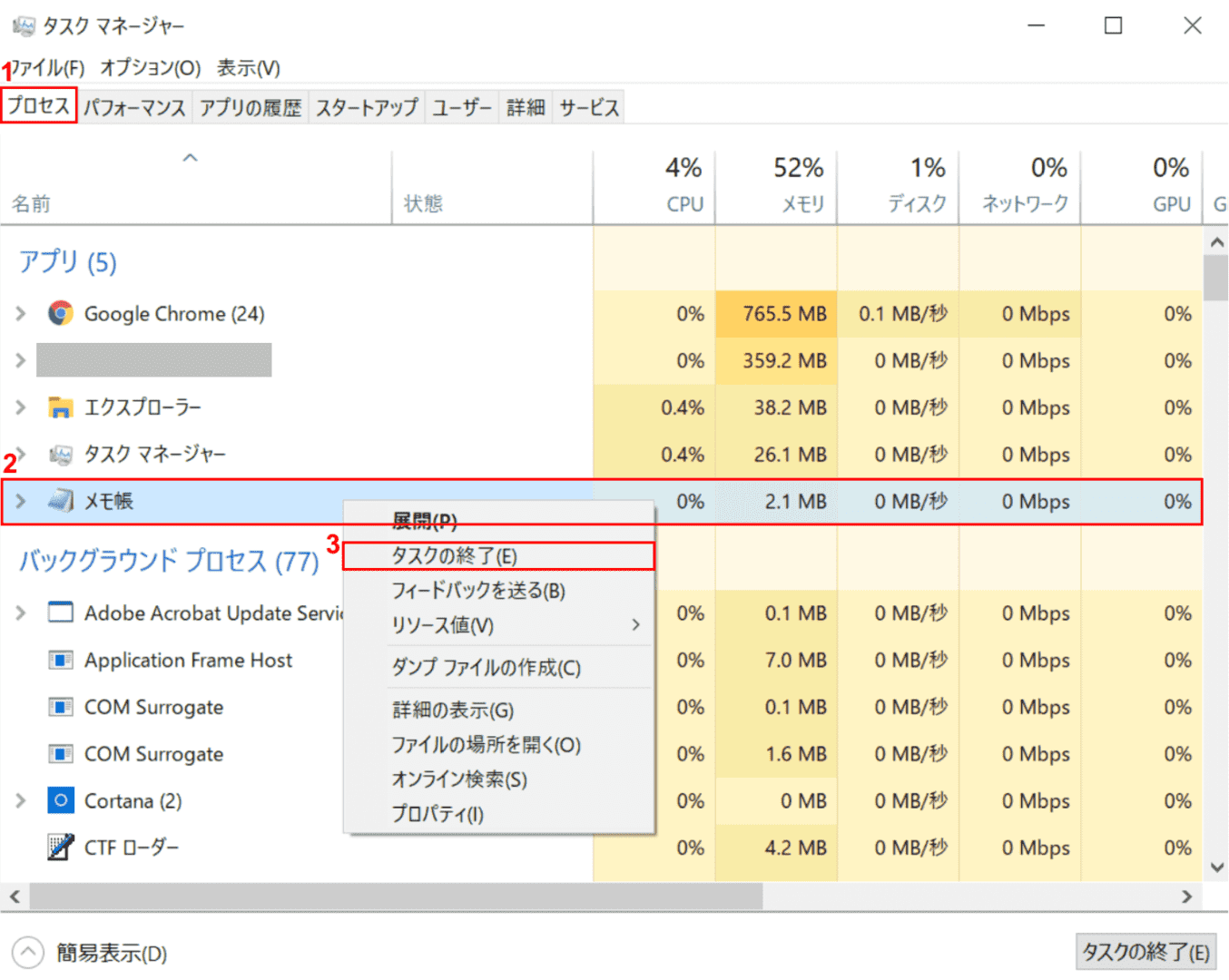The width and height of the screenshot is (1229, 980).
Task: Click the 765.5 MB memory cell
Action: click(776, 313)
